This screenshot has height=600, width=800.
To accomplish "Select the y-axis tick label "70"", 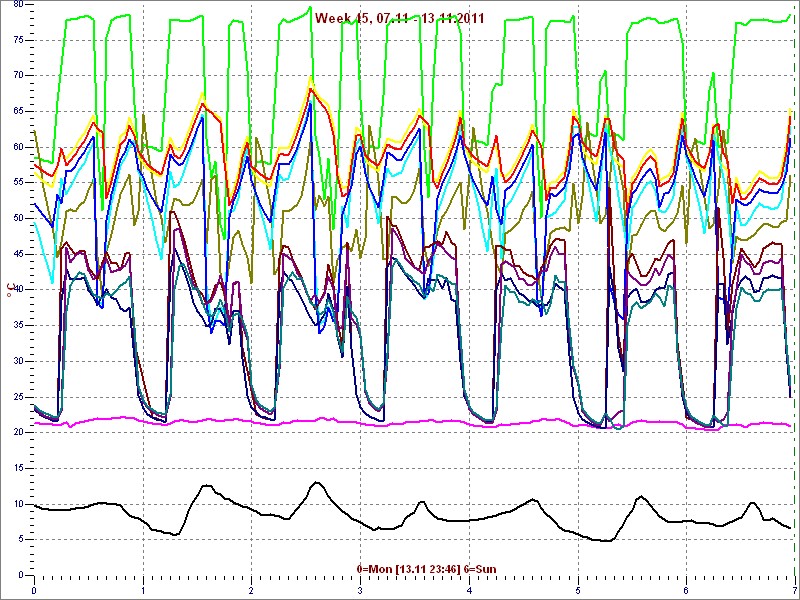I will pos(18,76).
